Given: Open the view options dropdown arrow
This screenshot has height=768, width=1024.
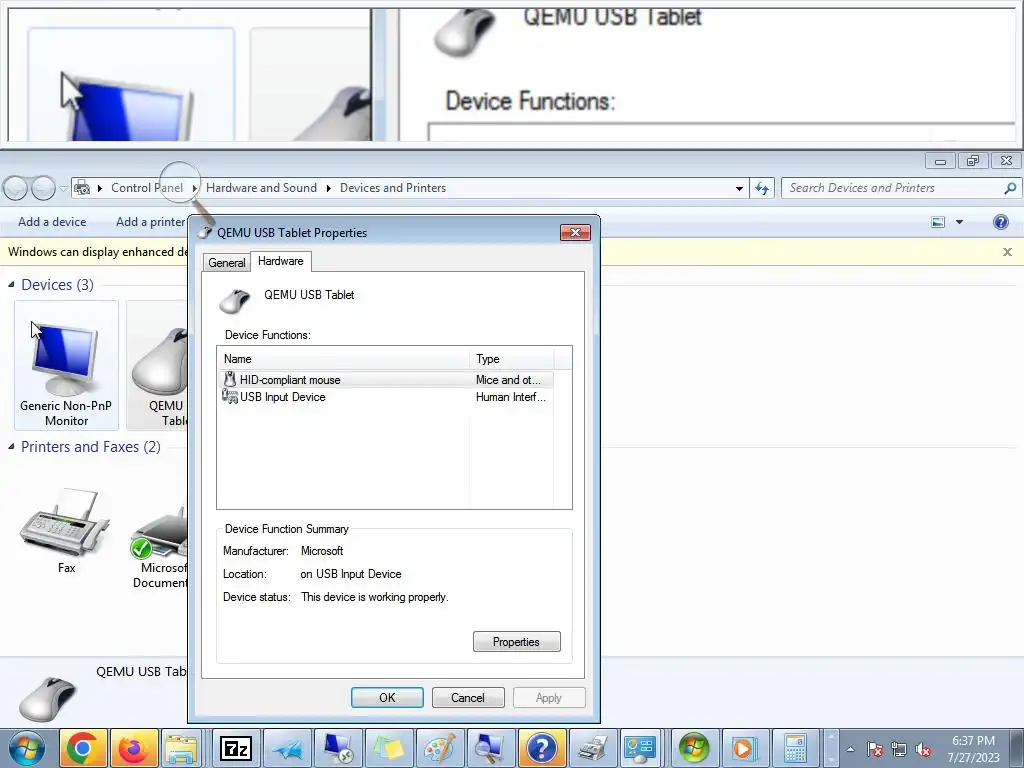Looking at the screenshot, I should pos(959,222).
